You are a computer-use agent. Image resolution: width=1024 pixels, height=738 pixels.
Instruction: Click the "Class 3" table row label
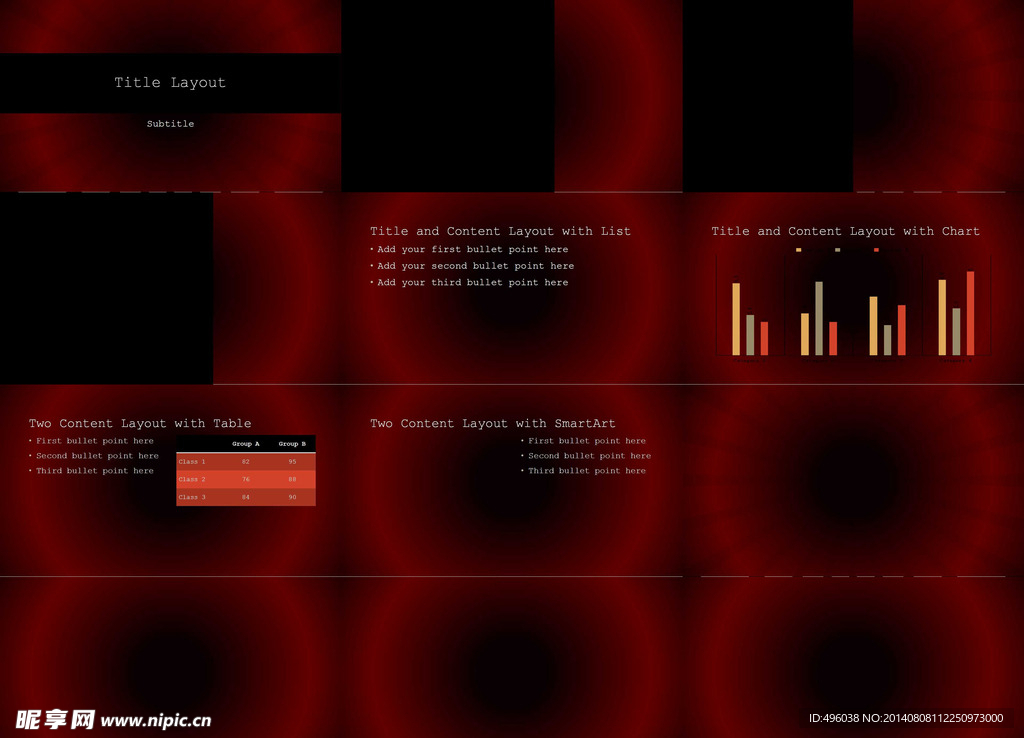(x=192, y=497)
